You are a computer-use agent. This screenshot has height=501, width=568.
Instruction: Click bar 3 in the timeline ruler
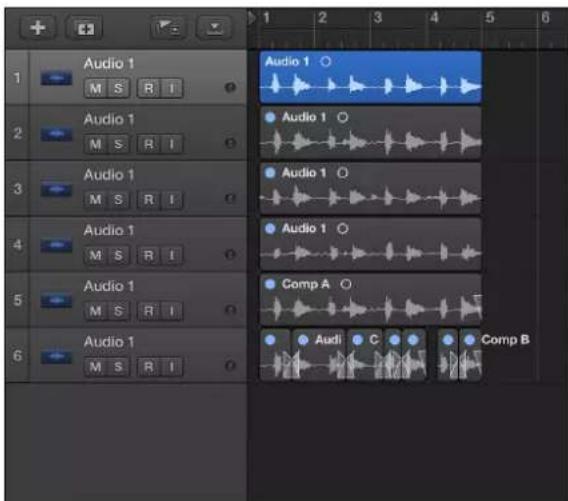pos(377,17)
